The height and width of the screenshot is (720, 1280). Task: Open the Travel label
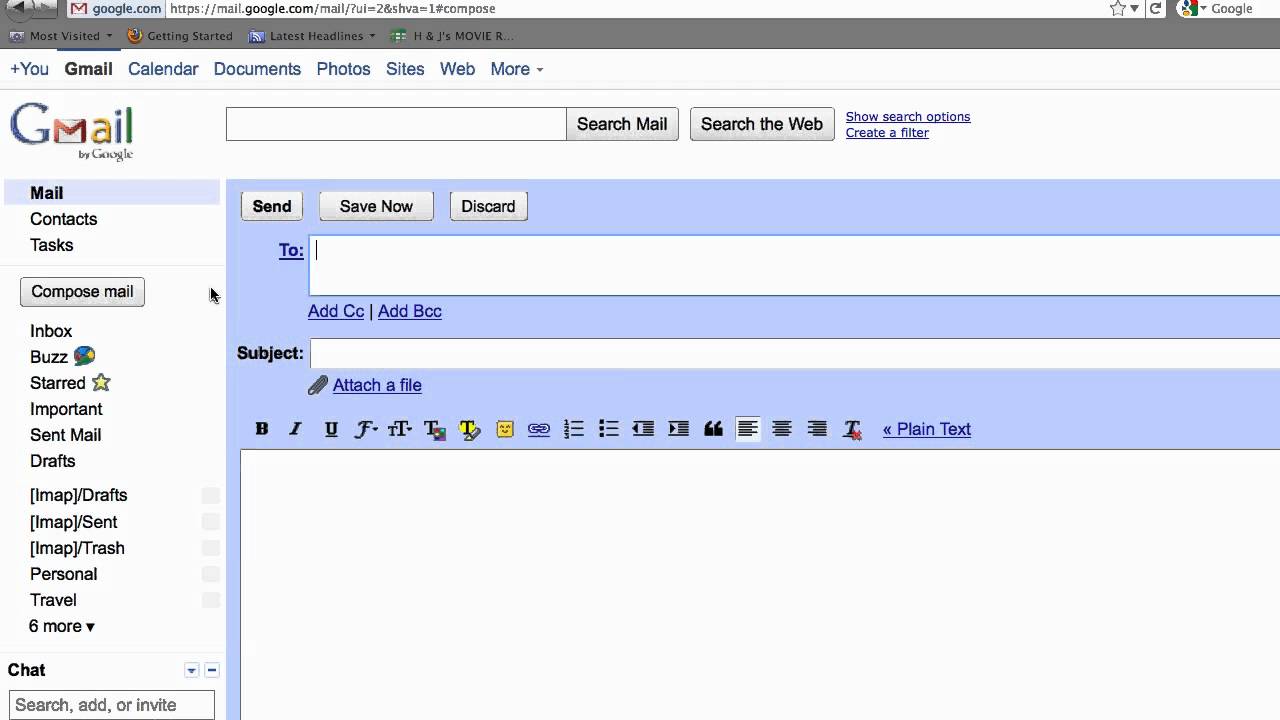click(x=53, y=600)
